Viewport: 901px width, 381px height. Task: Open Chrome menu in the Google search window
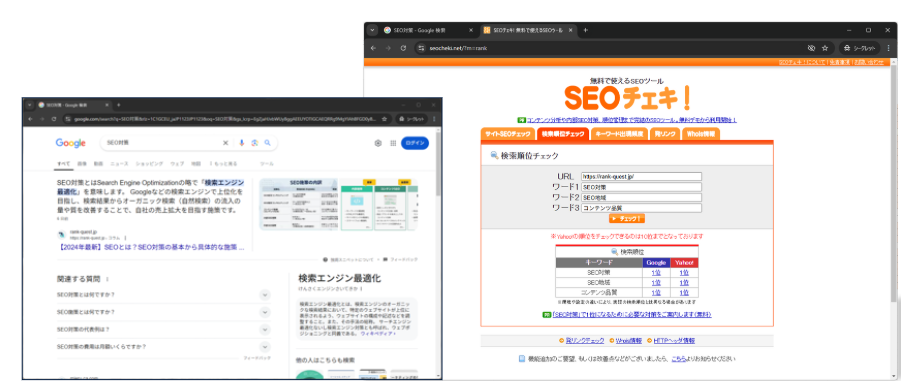click(434, 119)
